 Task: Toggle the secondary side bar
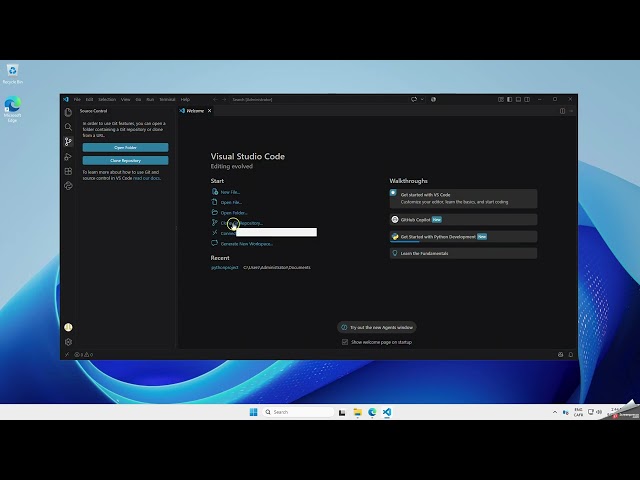click(527, 99)
